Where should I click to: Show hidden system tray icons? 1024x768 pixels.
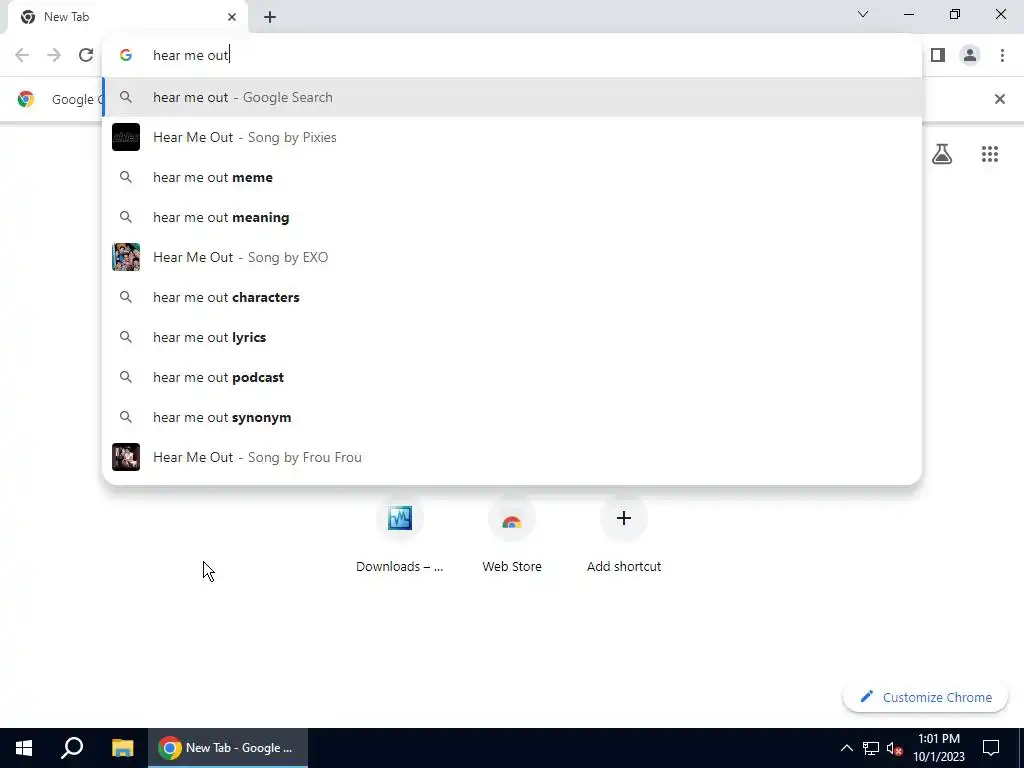[x=846, y=748]
